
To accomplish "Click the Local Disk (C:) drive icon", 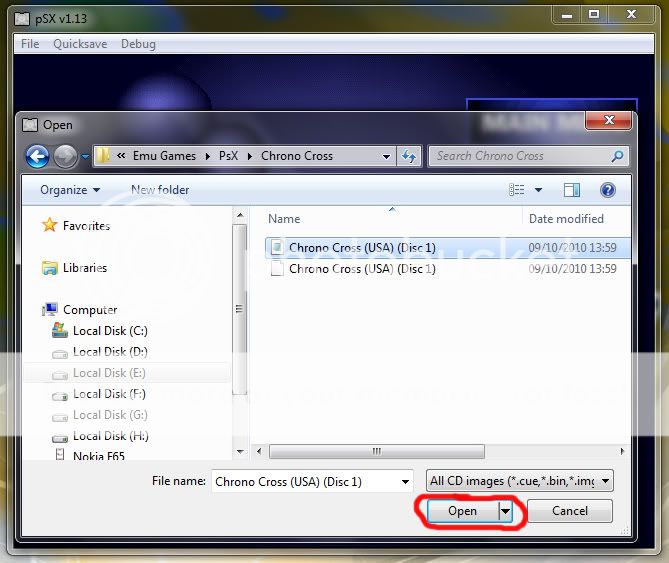I will click(60, 330).
